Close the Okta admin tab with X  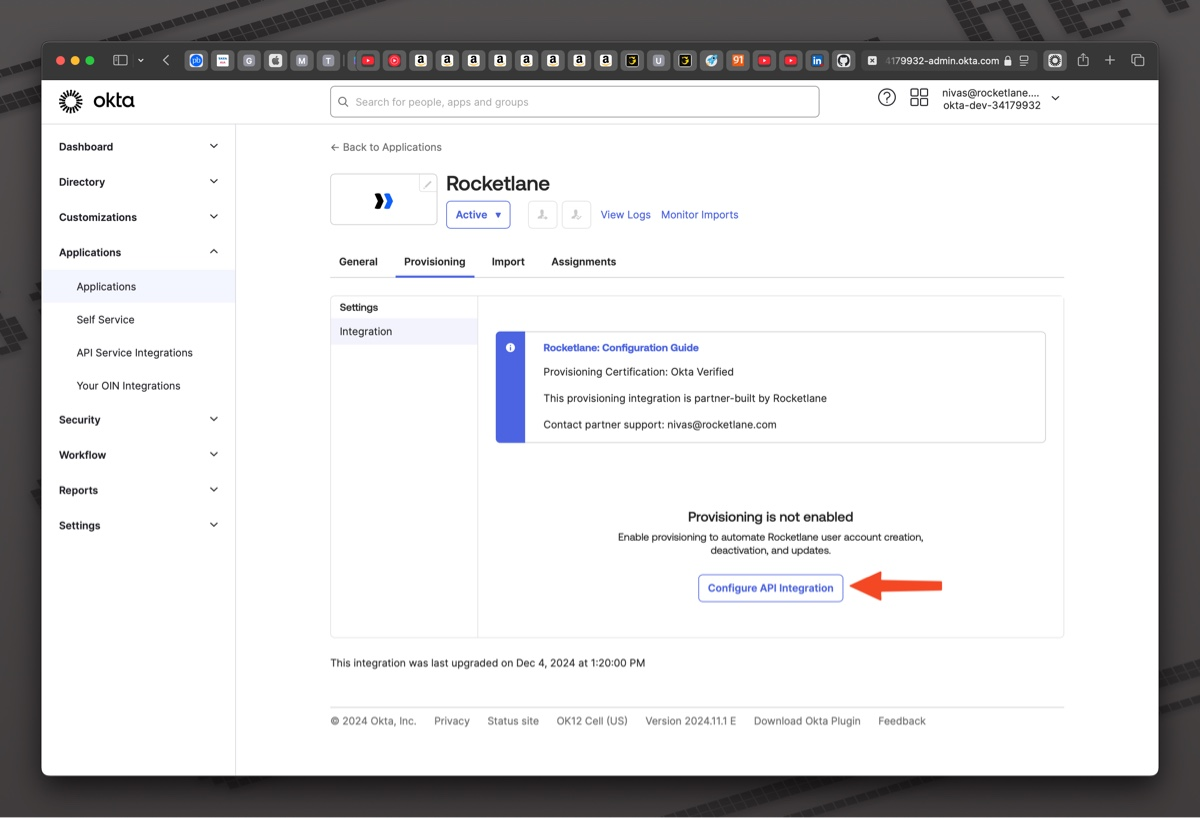click(x=872, y=61)
